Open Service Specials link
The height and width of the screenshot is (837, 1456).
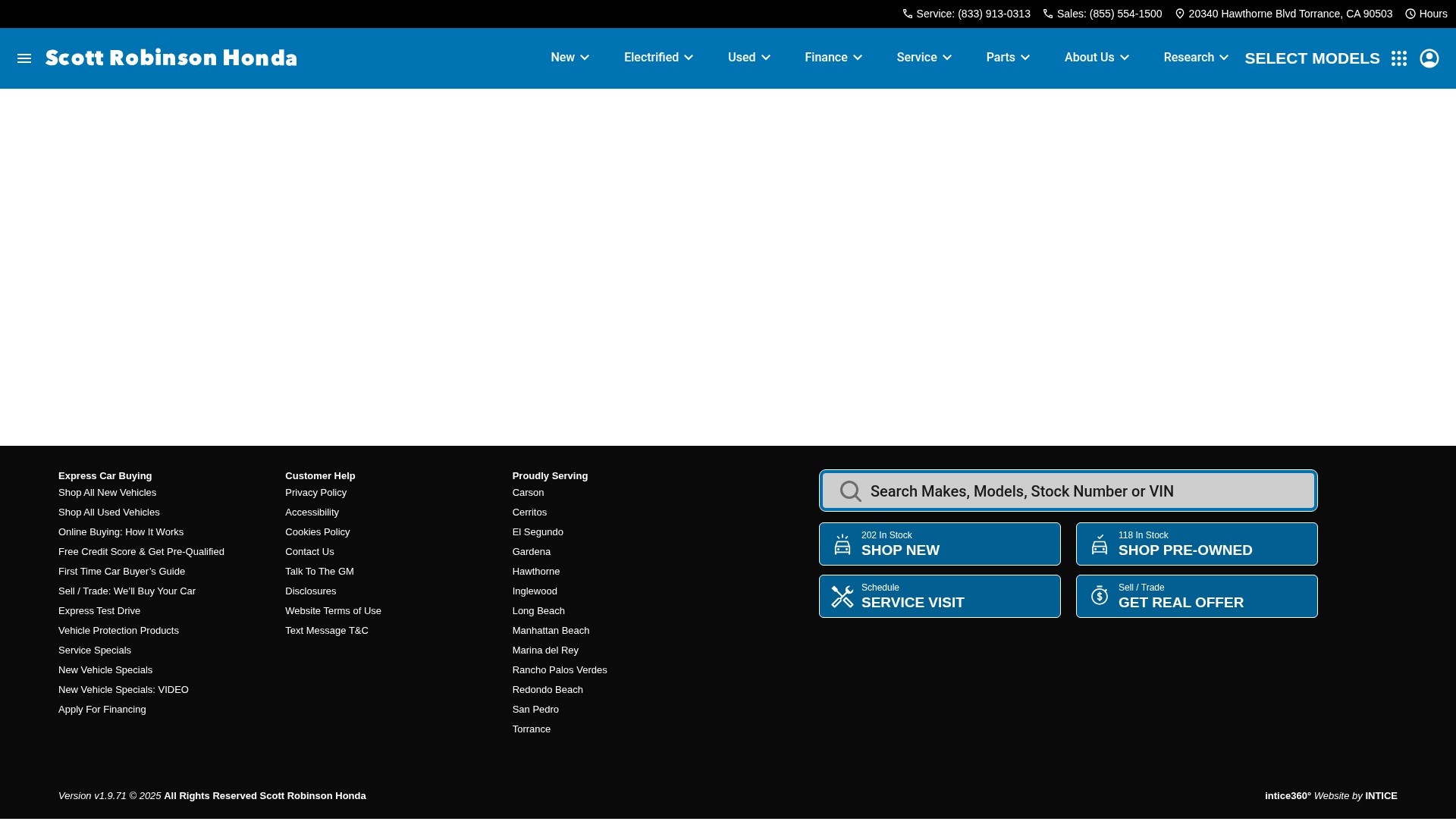[x=95, y=650]
